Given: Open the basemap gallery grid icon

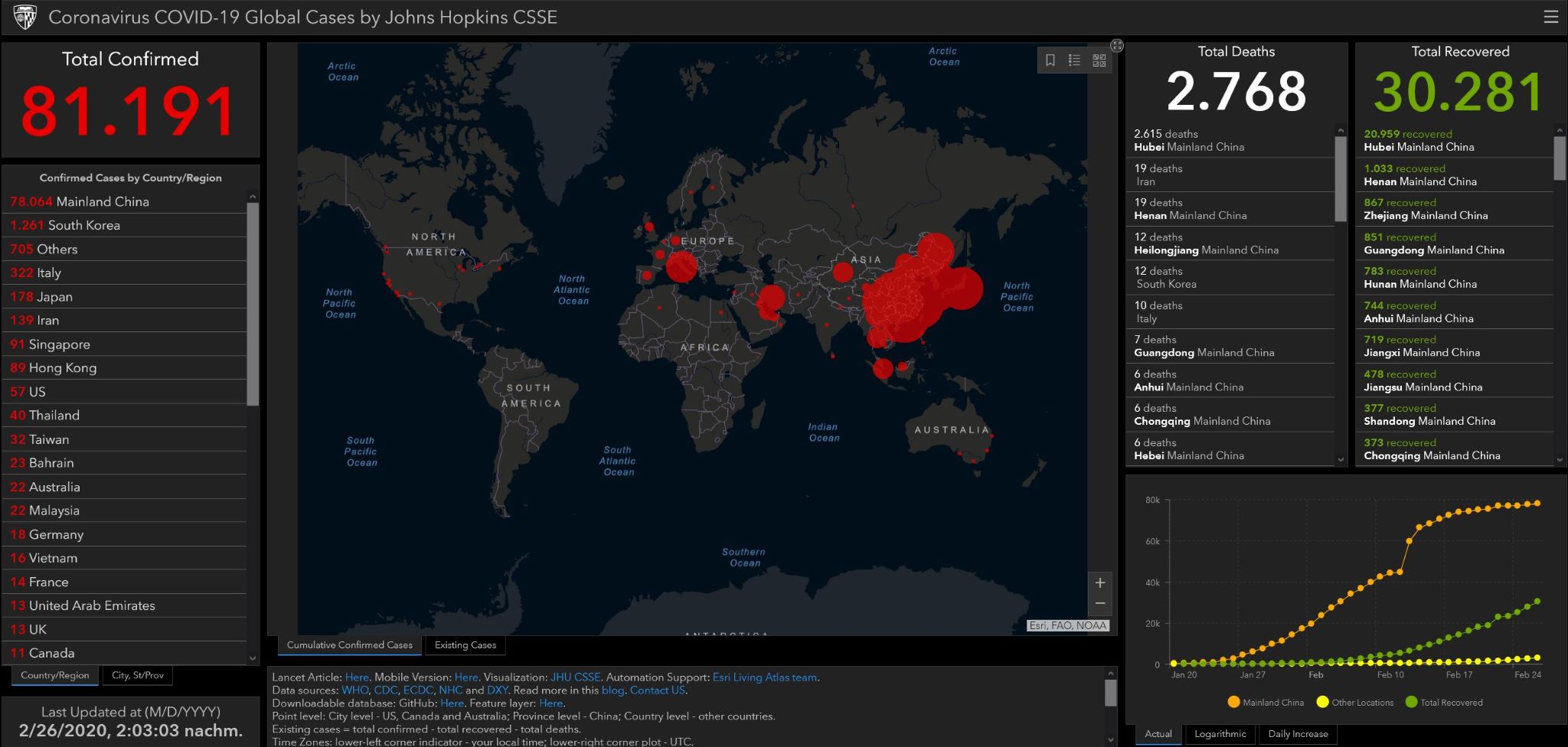Looking at the screenshot, I should 1099,60.
